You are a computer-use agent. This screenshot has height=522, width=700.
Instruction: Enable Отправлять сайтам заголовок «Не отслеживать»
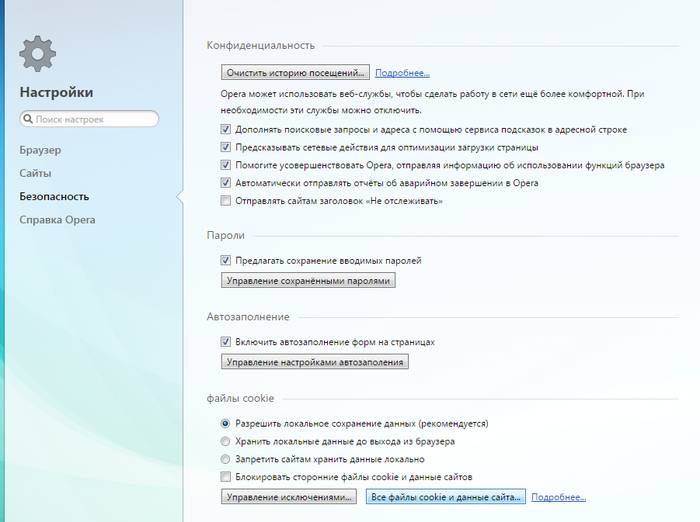point(225,200)
